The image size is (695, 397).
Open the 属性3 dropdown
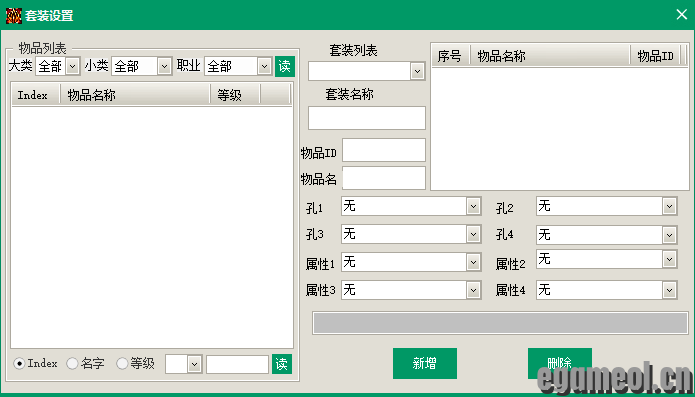tap(473, 291)
